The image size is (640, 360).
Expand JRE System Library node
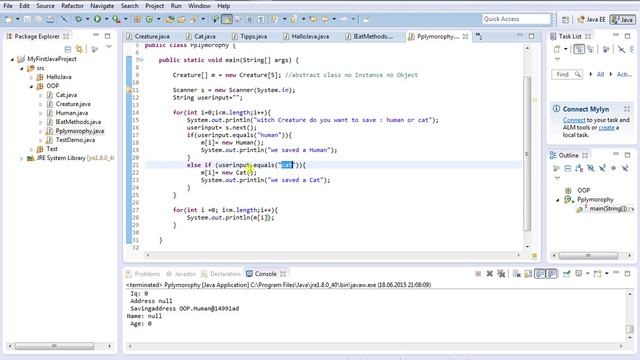tap(22, 158)
